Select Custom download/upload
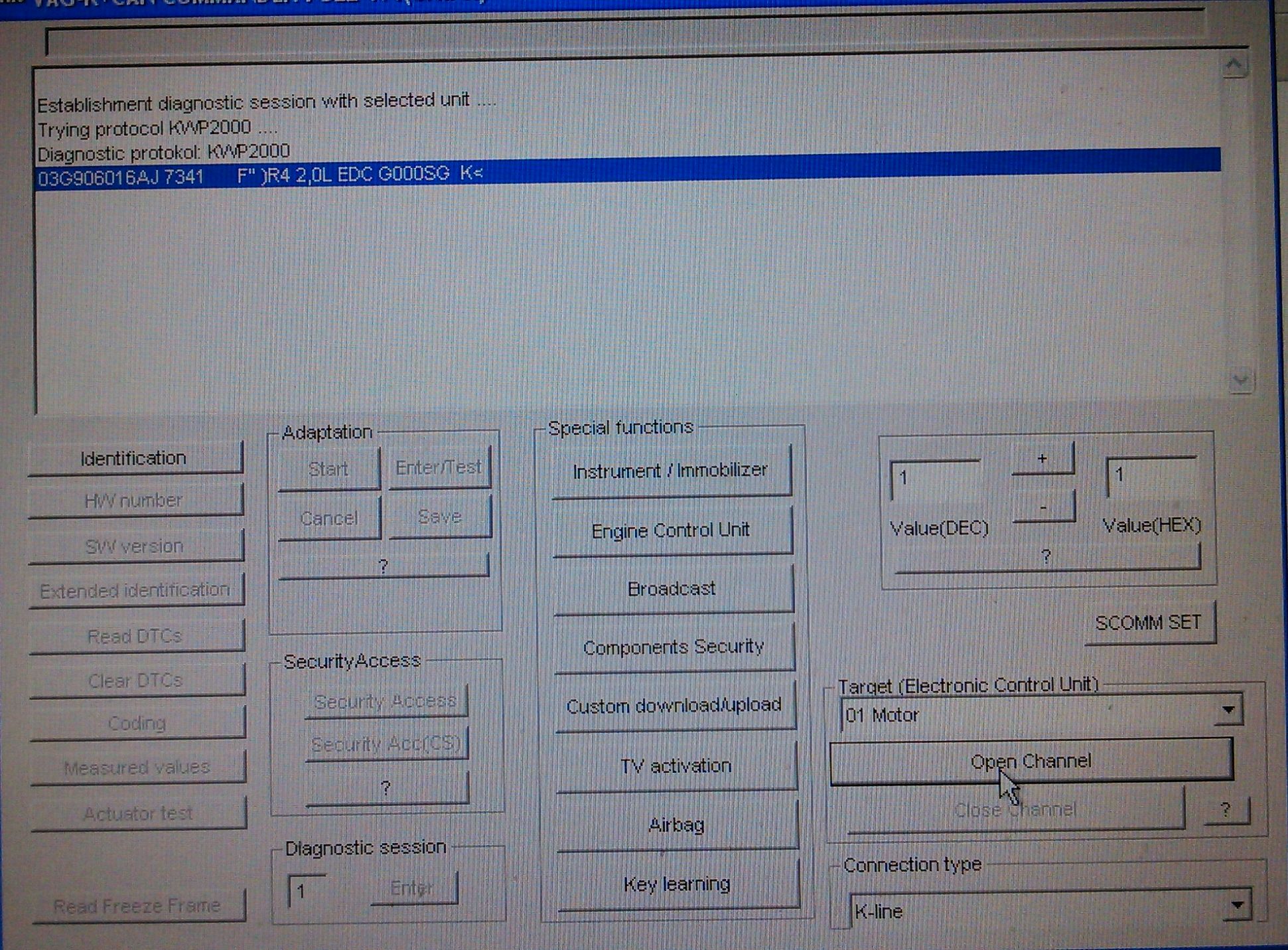 (x=674, y=706)
